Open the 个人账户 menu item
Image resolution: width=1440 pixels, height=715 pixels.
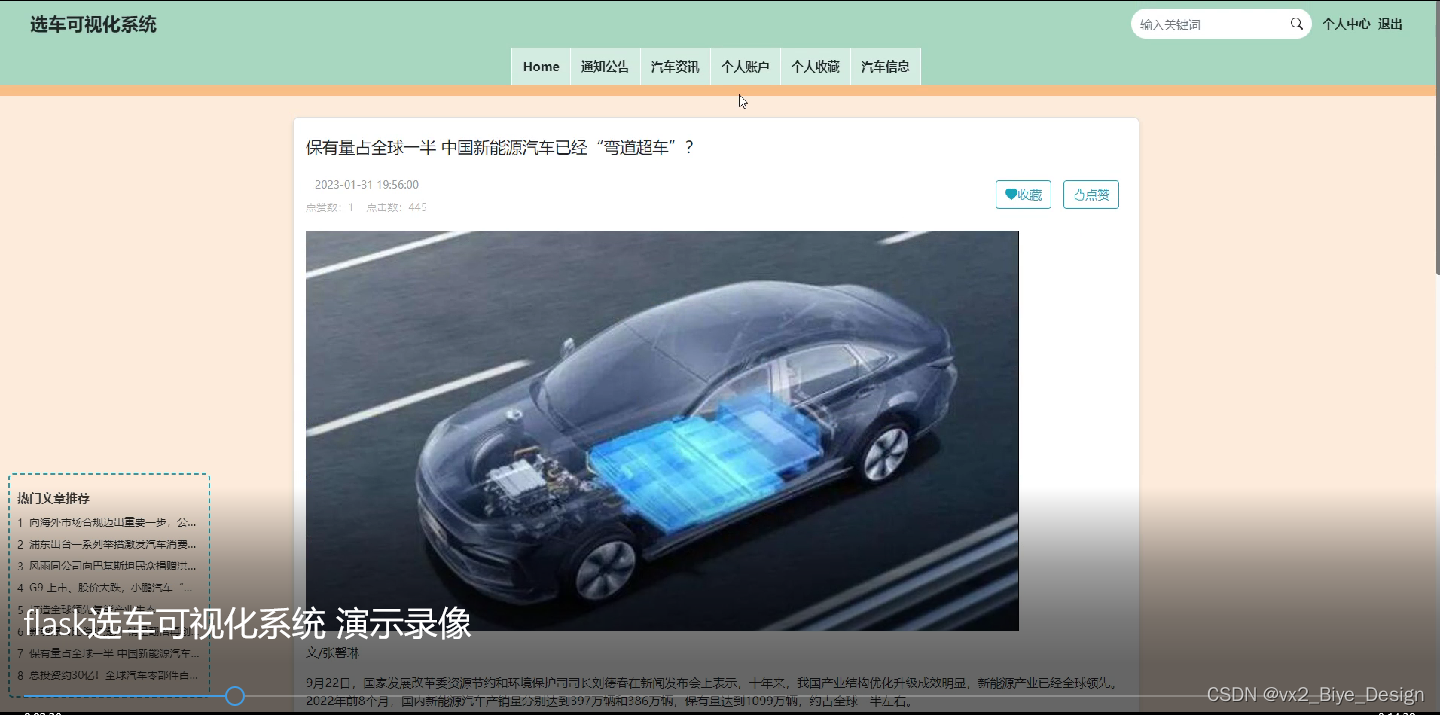(745, 67)
